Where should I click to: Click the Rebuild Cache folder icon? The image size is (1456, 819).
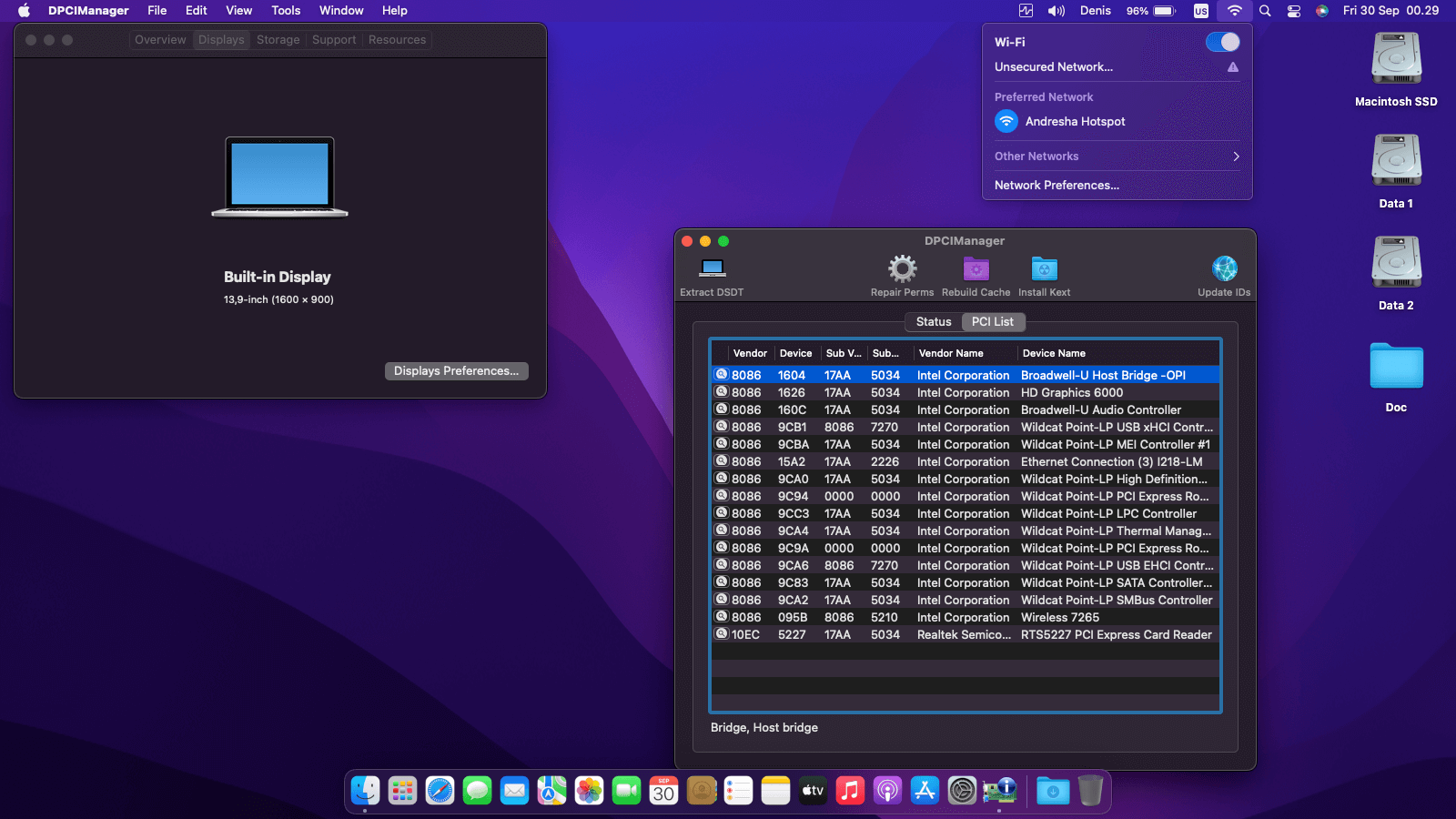click(x=976, y=268)
